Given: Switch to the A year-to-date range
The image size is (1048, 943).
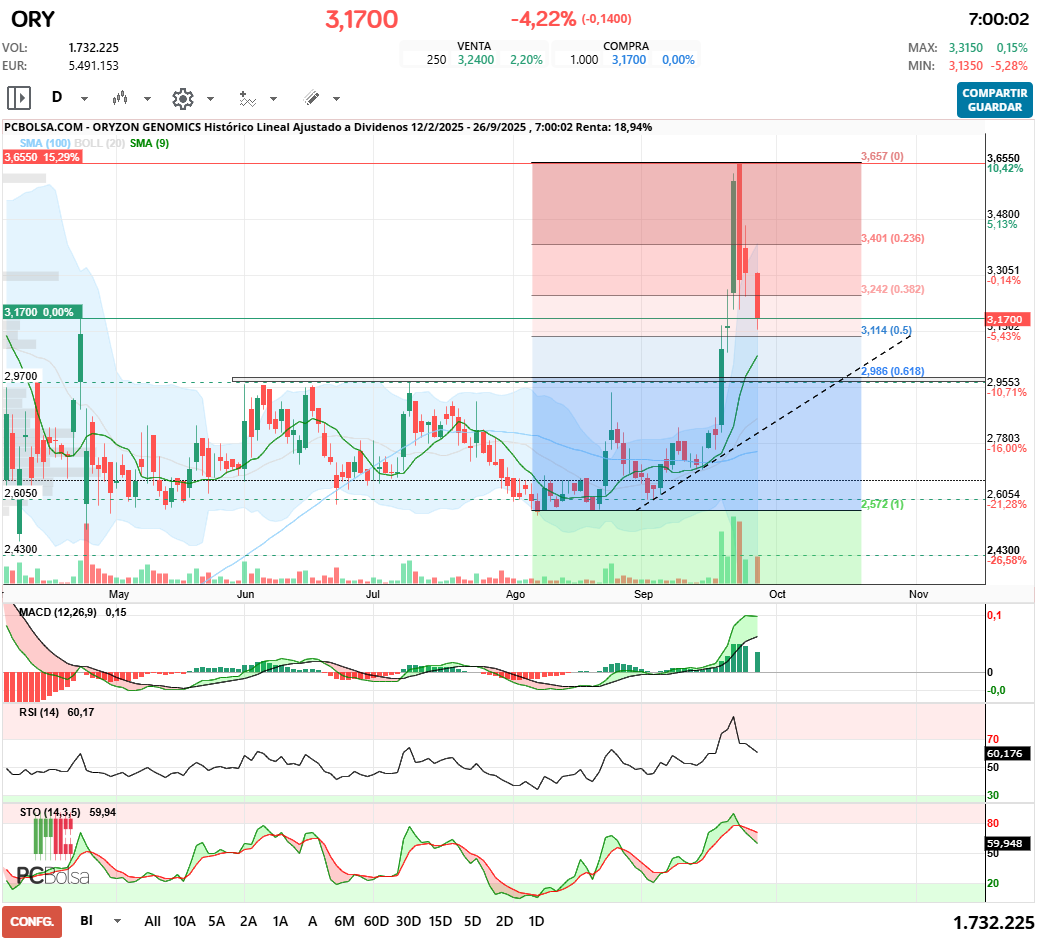Looking at the screenshot, I should (312, 921).
